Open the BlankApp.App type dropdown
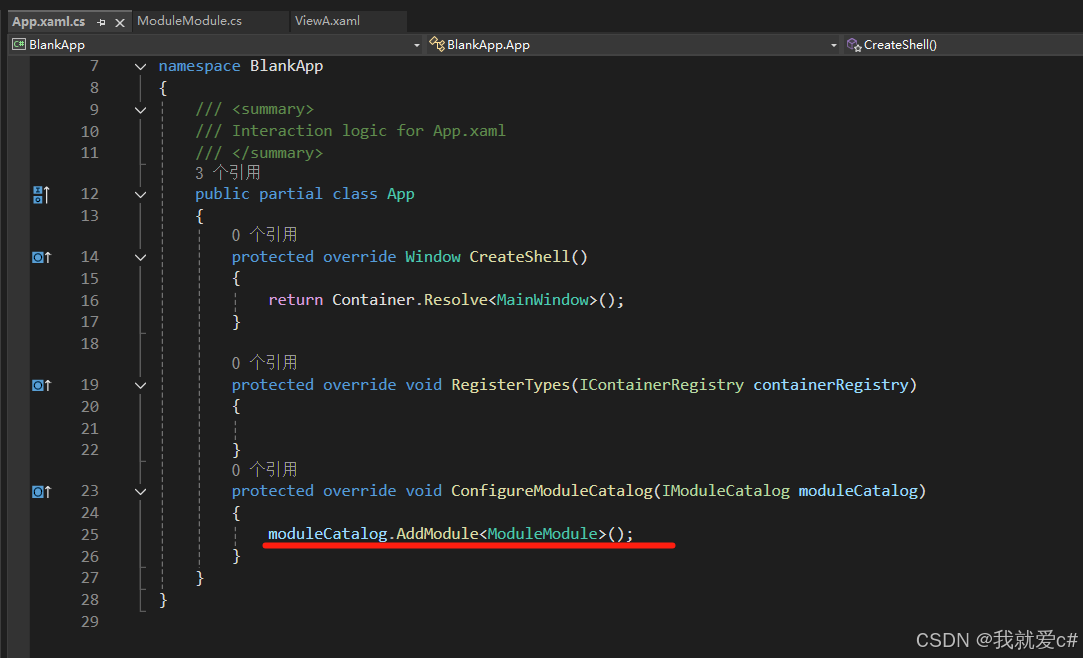The height and width of the screenshot is (658, 1083). (834, 44)
